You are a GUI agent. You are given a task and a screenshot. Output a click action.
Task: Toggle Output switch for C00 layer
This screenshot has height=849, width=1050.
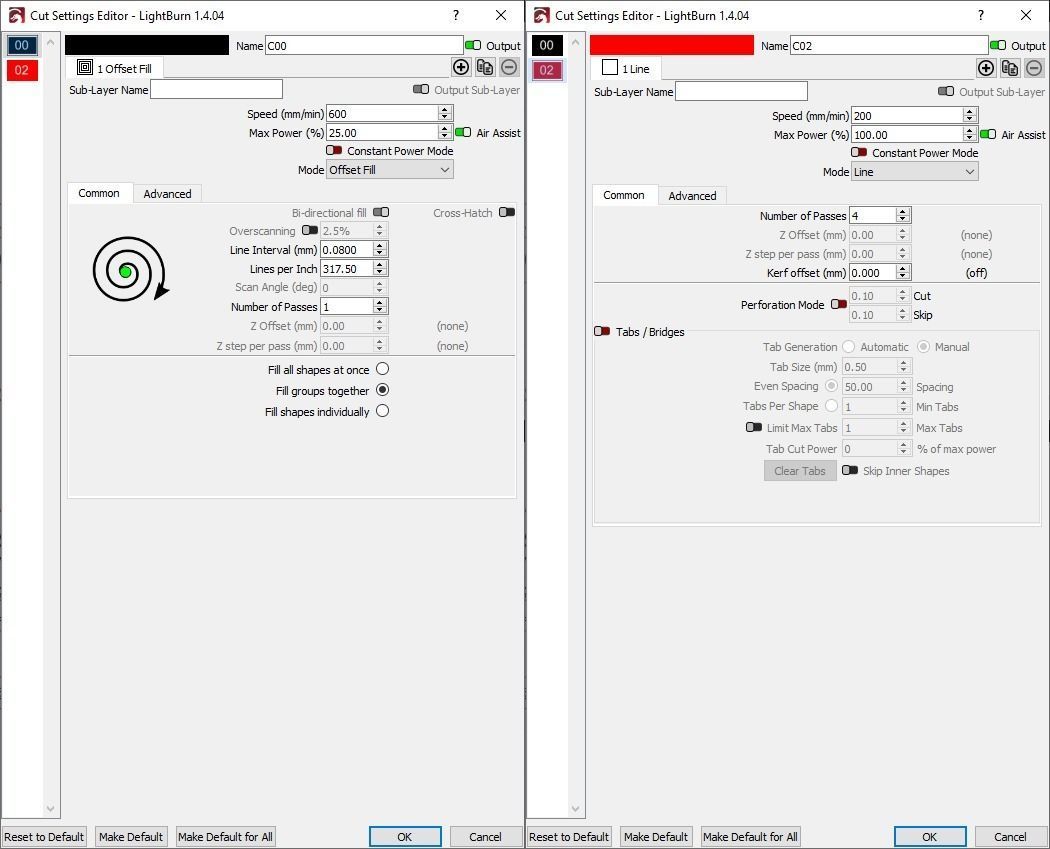pos(473,46)
